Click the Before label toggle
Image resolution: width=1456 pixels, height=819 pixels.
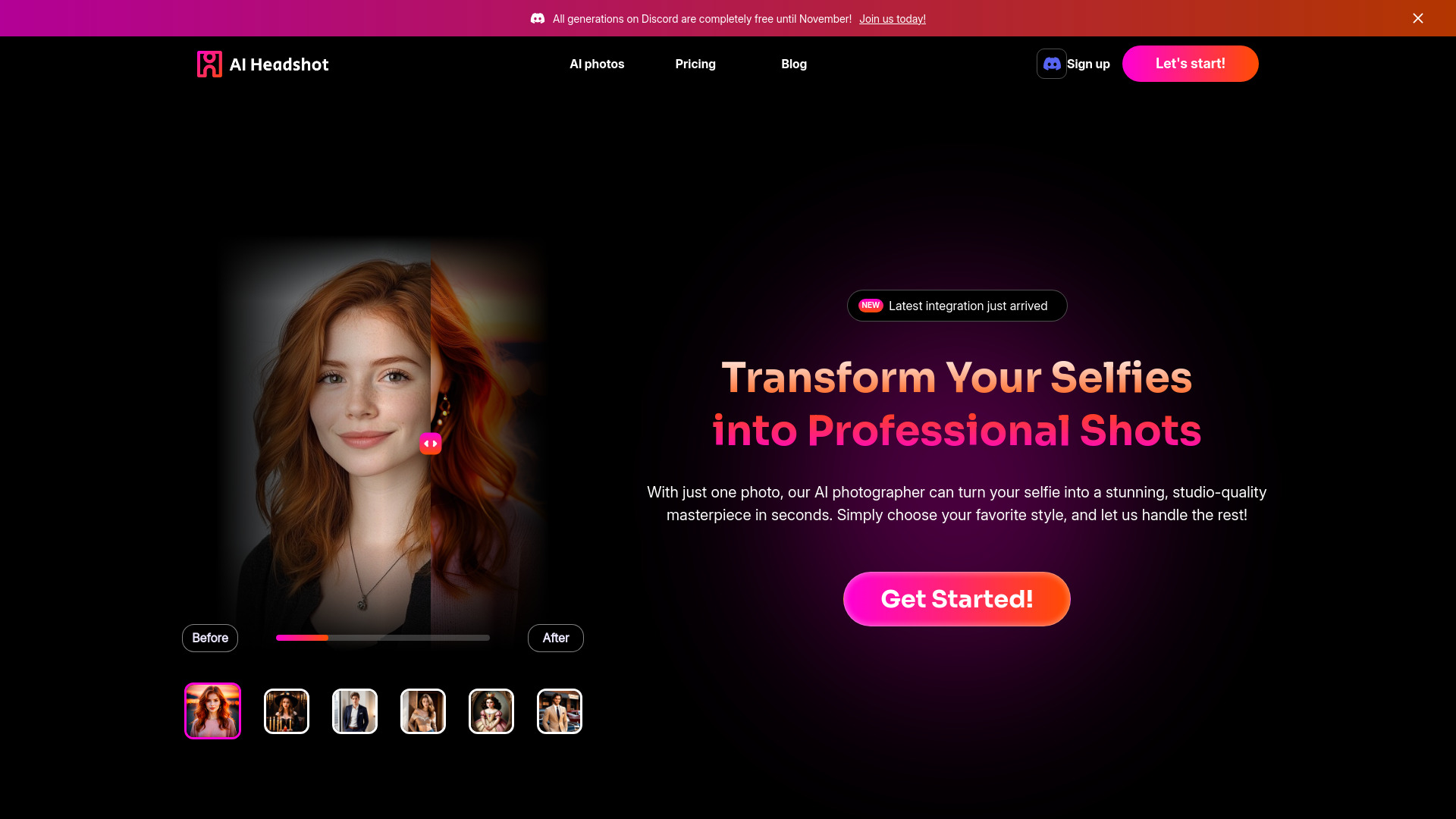(210, 638)
